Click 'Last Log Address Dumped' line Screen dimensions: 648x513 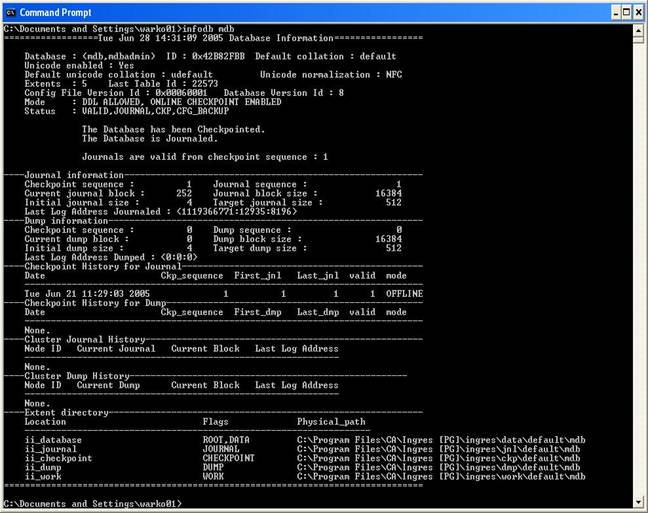coord(111,257)
